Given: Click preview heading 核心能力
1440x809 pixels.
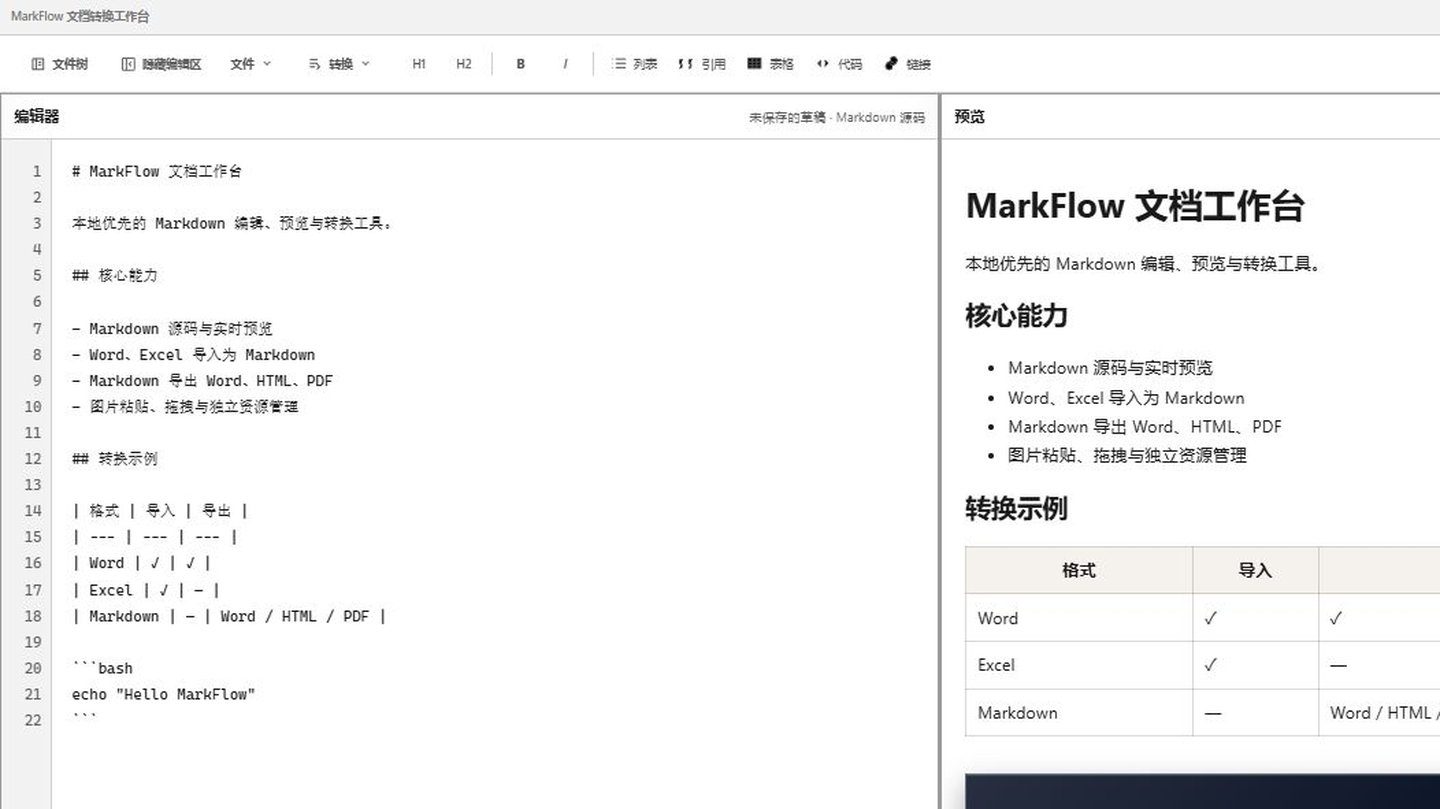Looking at the screenshot, I should [x=1016, y=316].
